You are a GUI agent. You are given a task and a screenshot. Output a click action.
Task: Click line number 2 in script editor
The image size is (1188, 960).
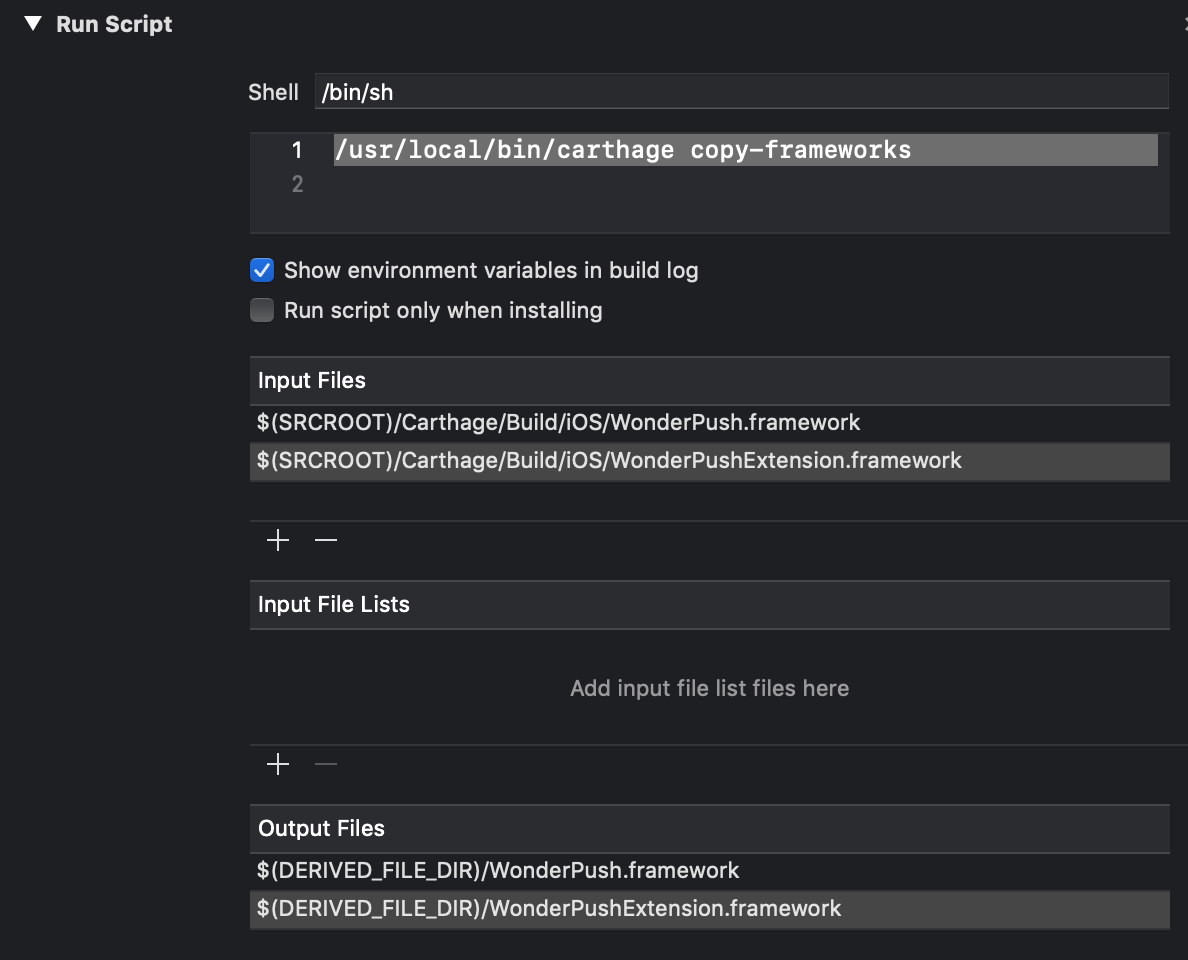(297, 184)
